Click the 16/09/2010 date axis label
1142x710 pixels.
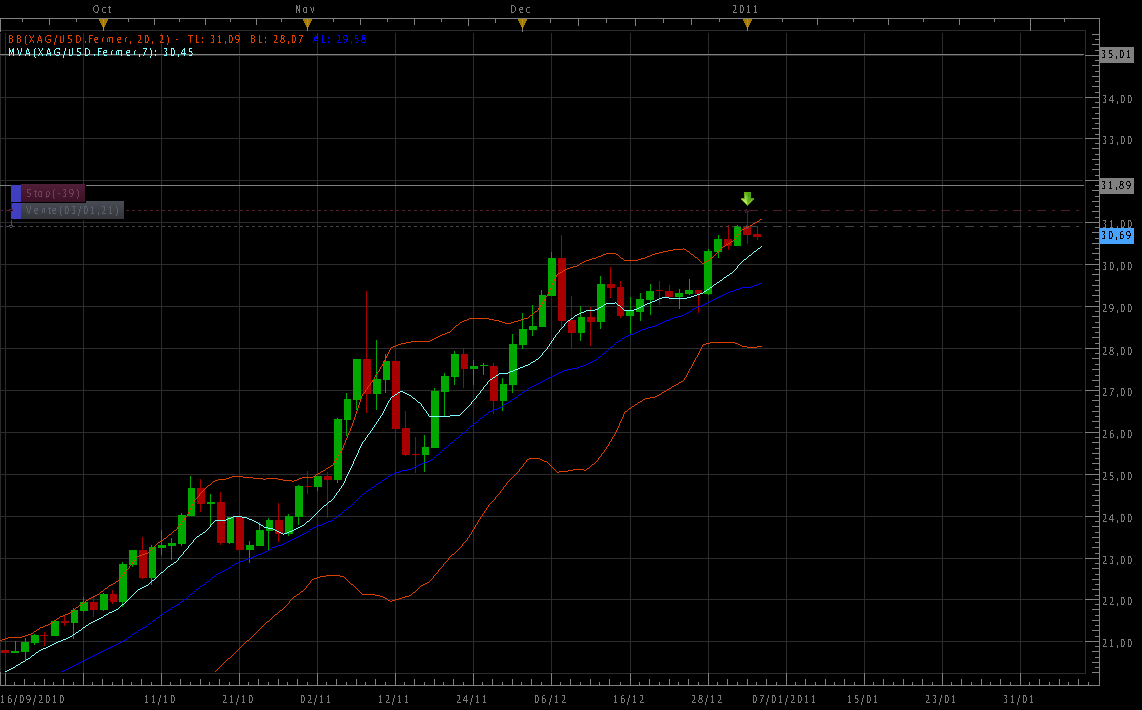(32, 699)
